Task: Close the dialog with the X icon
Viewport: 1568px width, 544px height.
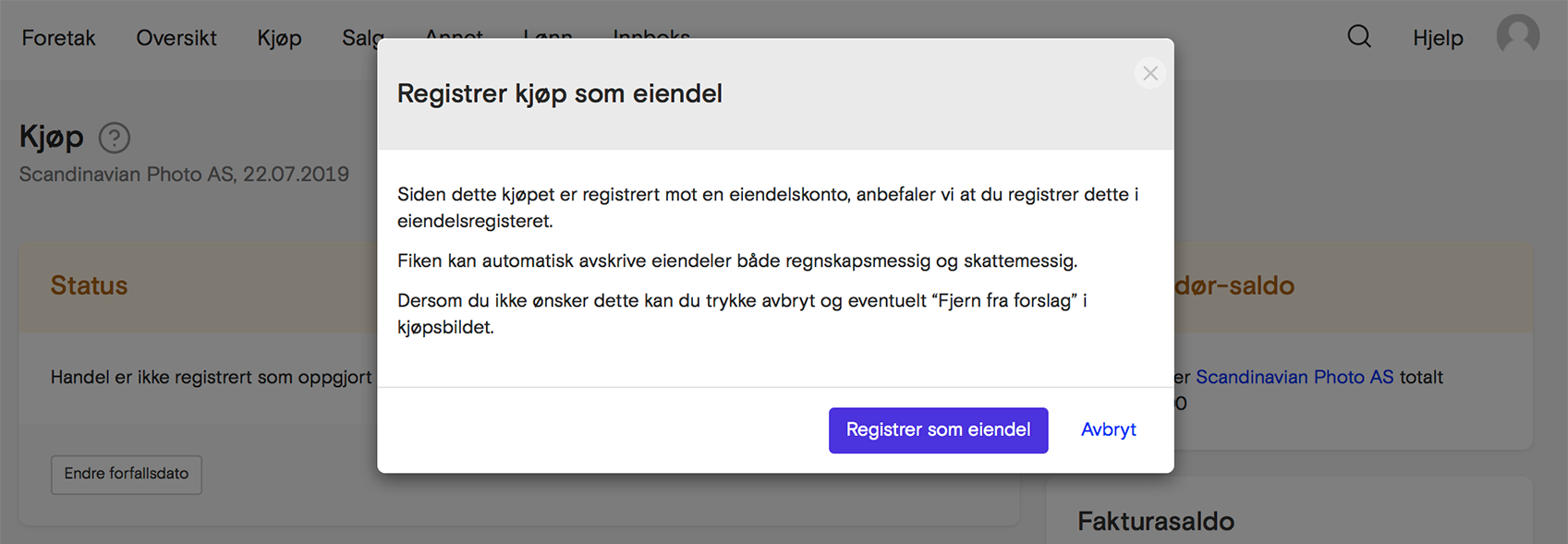Action: click(x=1150, y=73)
